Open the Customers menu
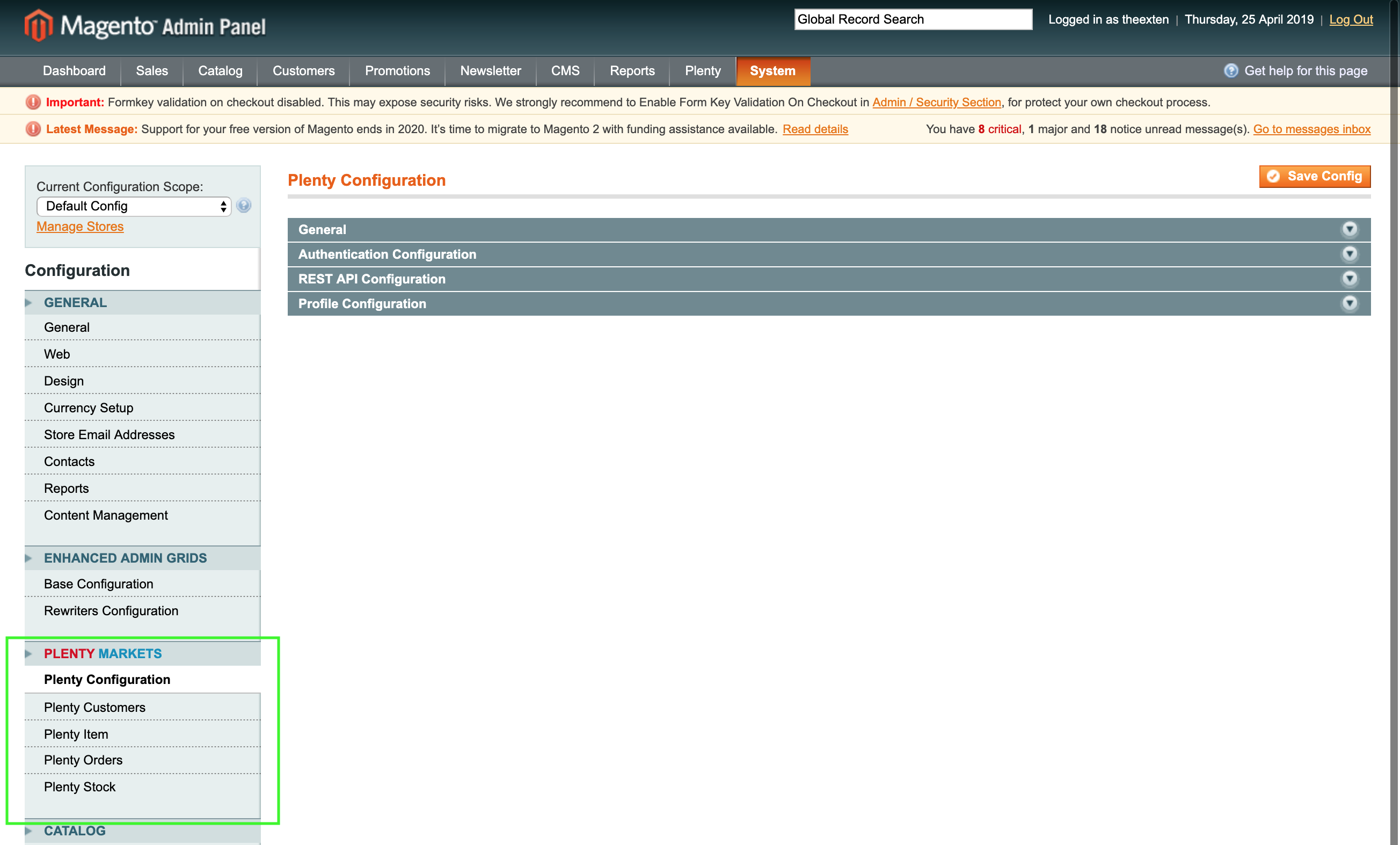 [x=303, y=71]
